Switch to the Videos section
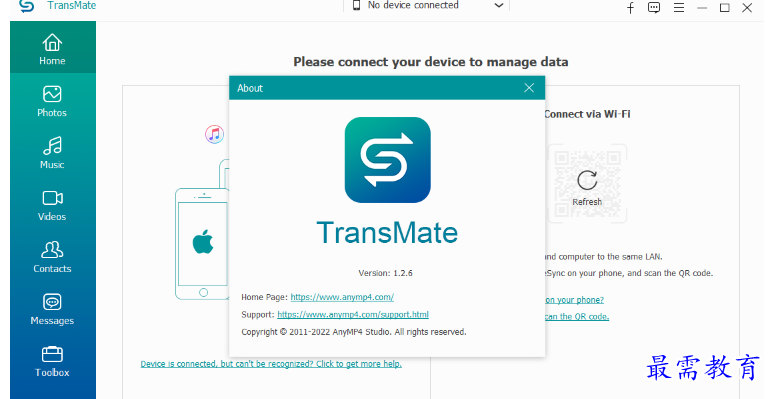The width and height of the screenshot is (768, 399). pos(52,205)
